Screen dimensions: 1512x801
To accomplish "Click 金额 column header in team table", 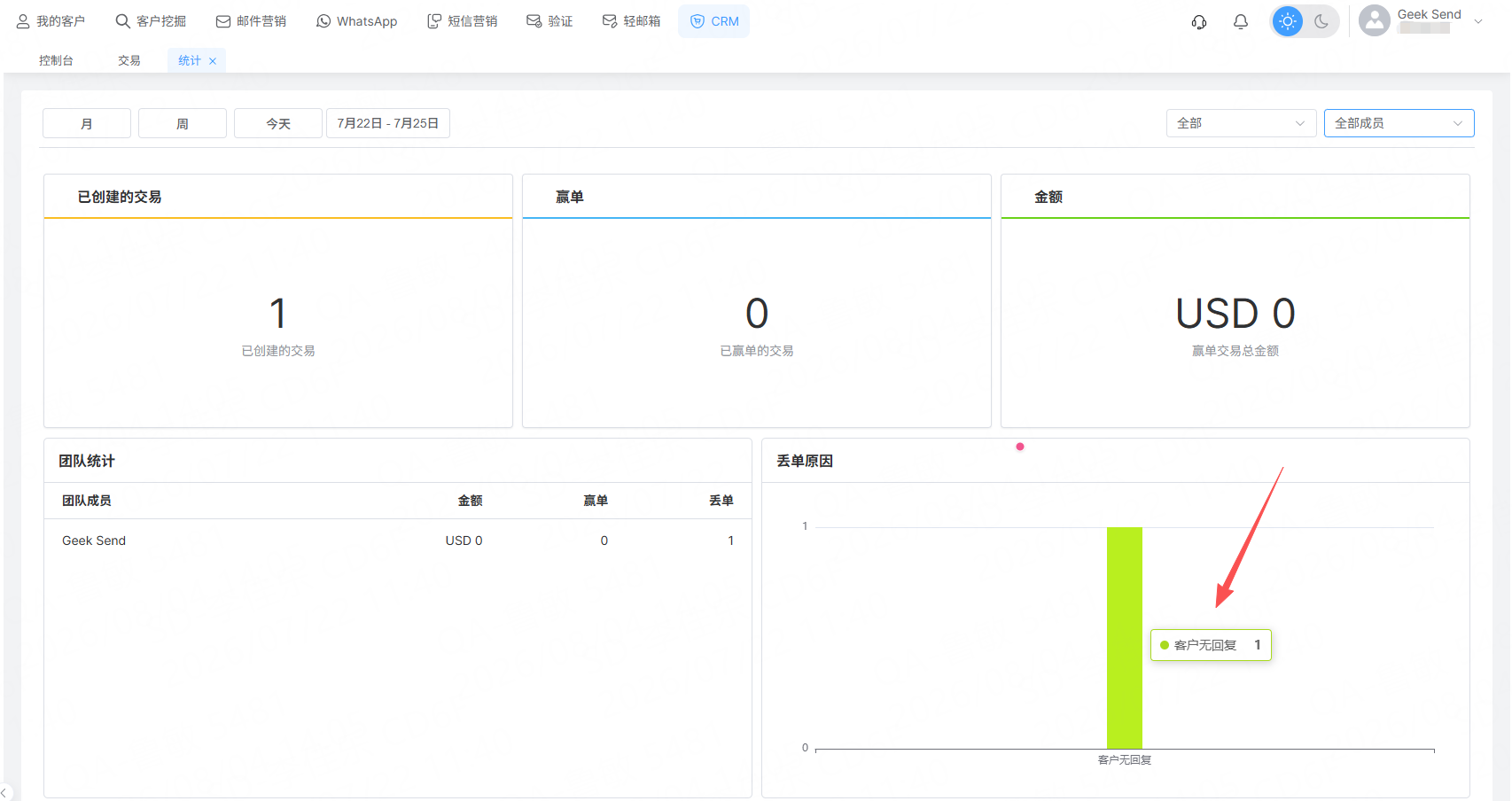I will [x=470, y=501].
